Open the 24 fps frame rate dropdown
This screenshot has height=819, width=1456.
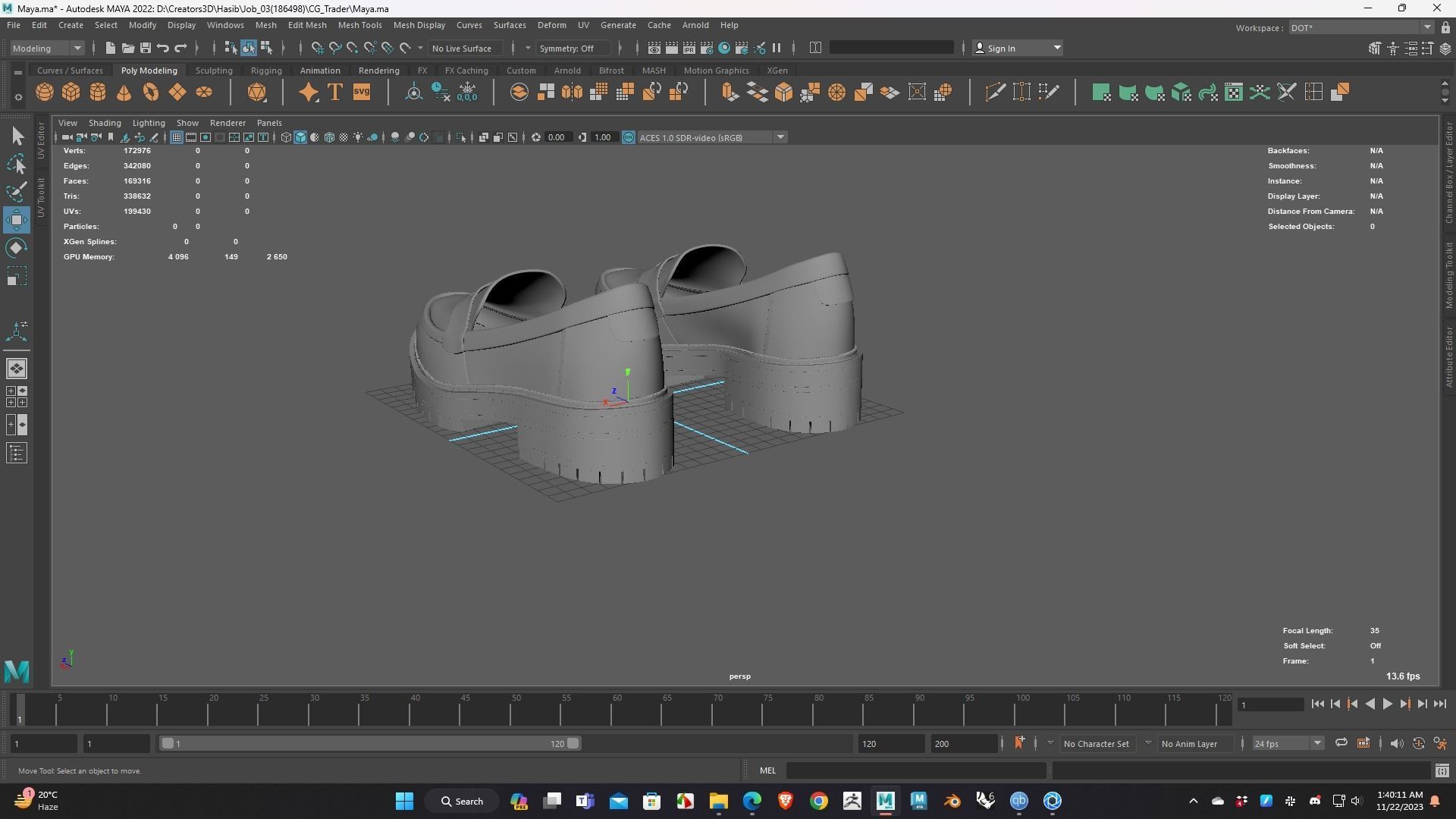pyautogui.click(x=1288, y=744)
